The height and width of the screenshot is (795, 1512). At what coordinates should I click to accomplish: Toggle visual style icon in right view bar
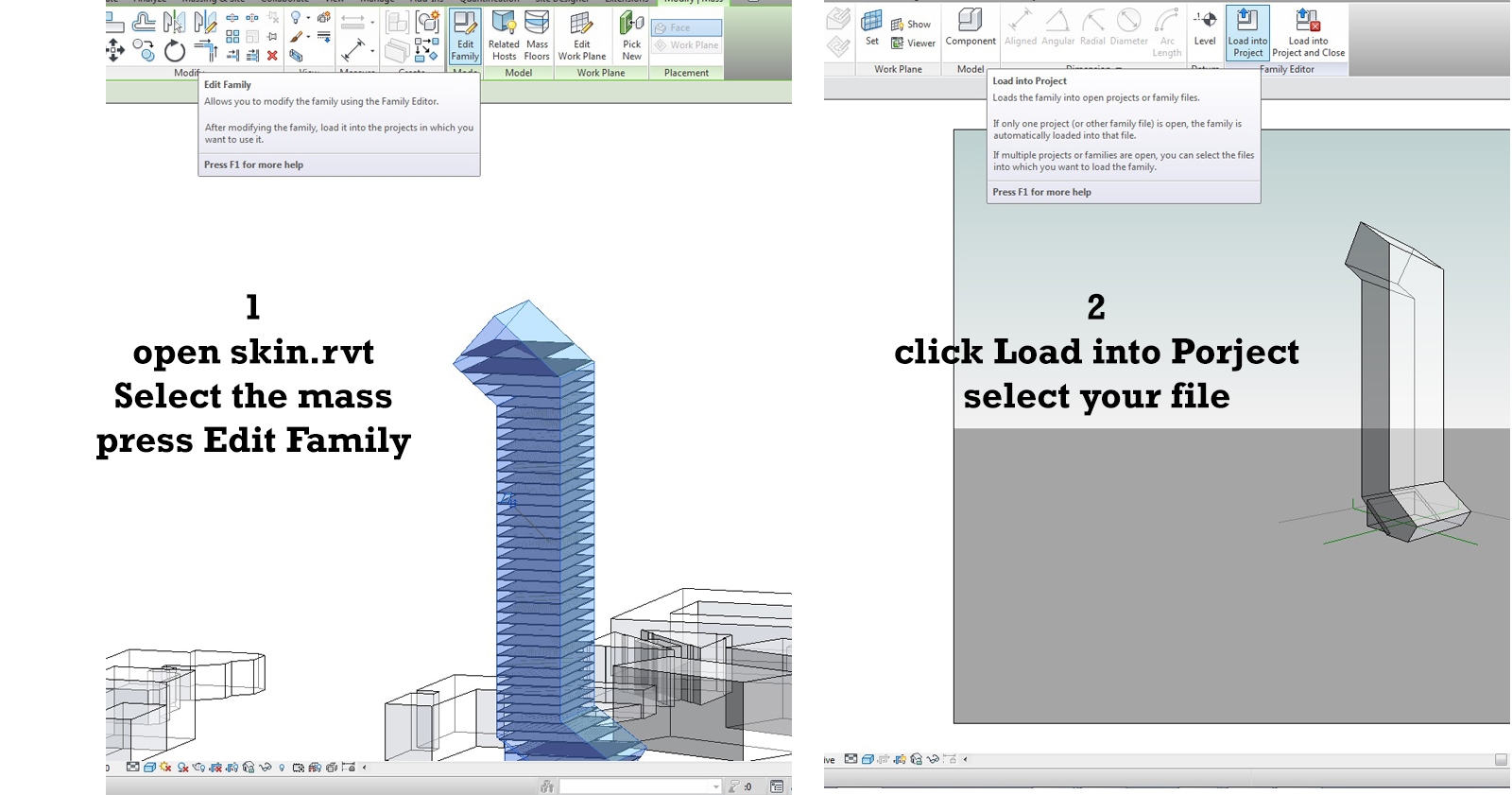[868, 759]
